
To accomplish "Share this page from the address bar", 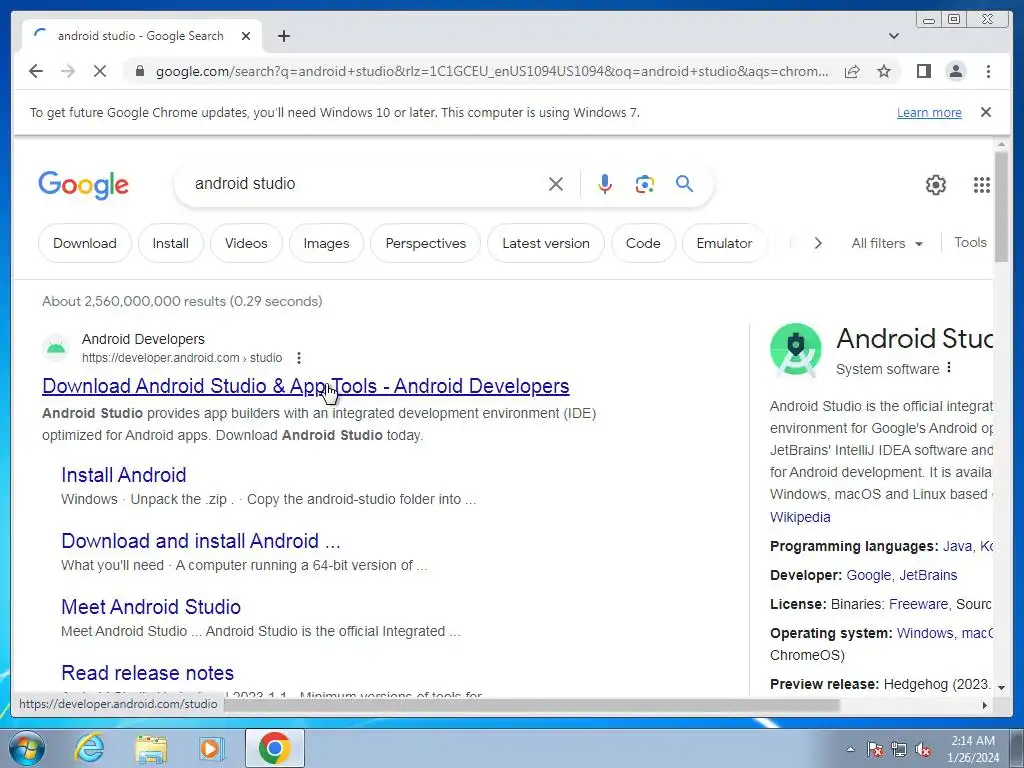I will [x=852, y=71].
